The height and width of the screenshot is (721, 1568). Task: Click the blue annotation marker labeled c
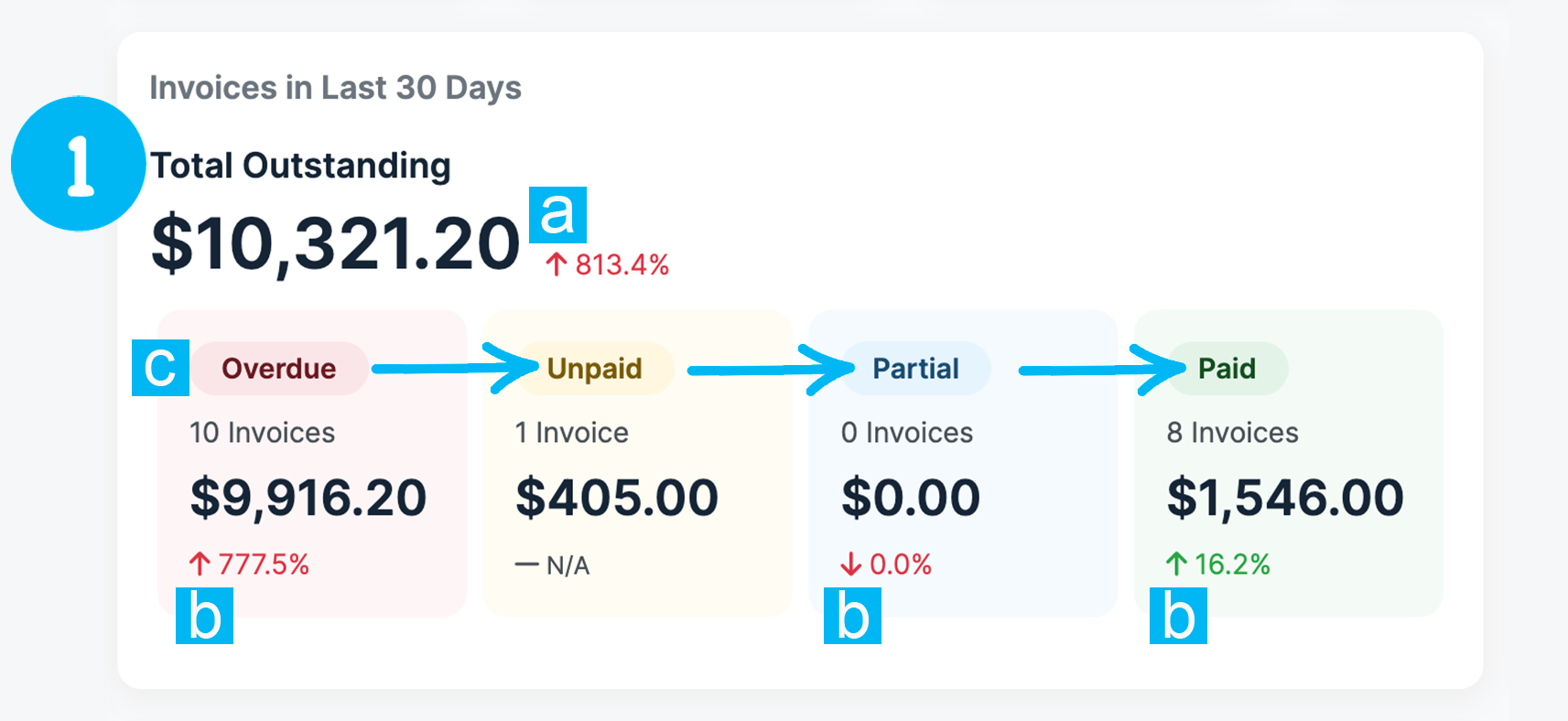click(159, 368)
